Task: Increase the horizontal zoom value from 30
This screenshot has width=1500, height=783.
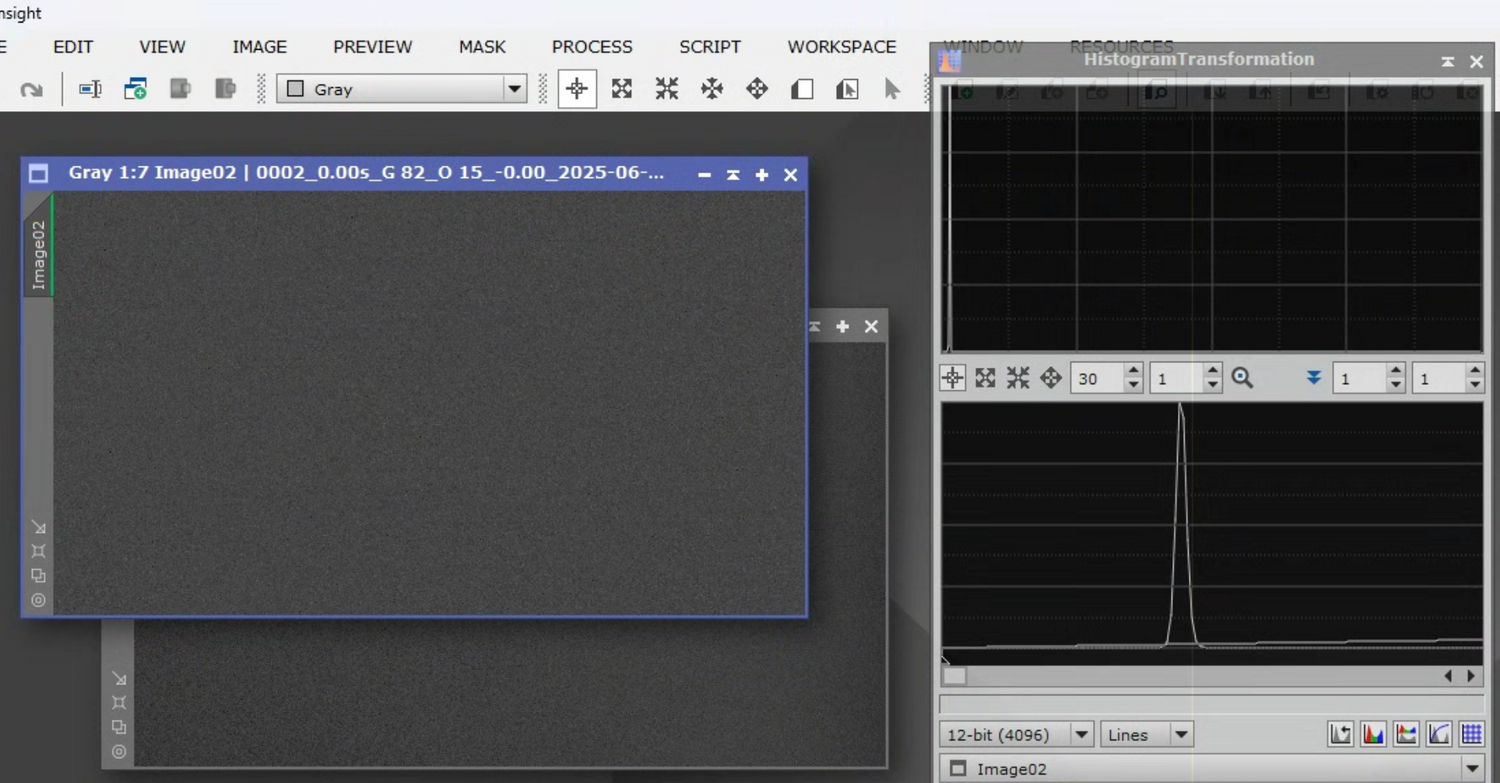Action: point(1132,371)
